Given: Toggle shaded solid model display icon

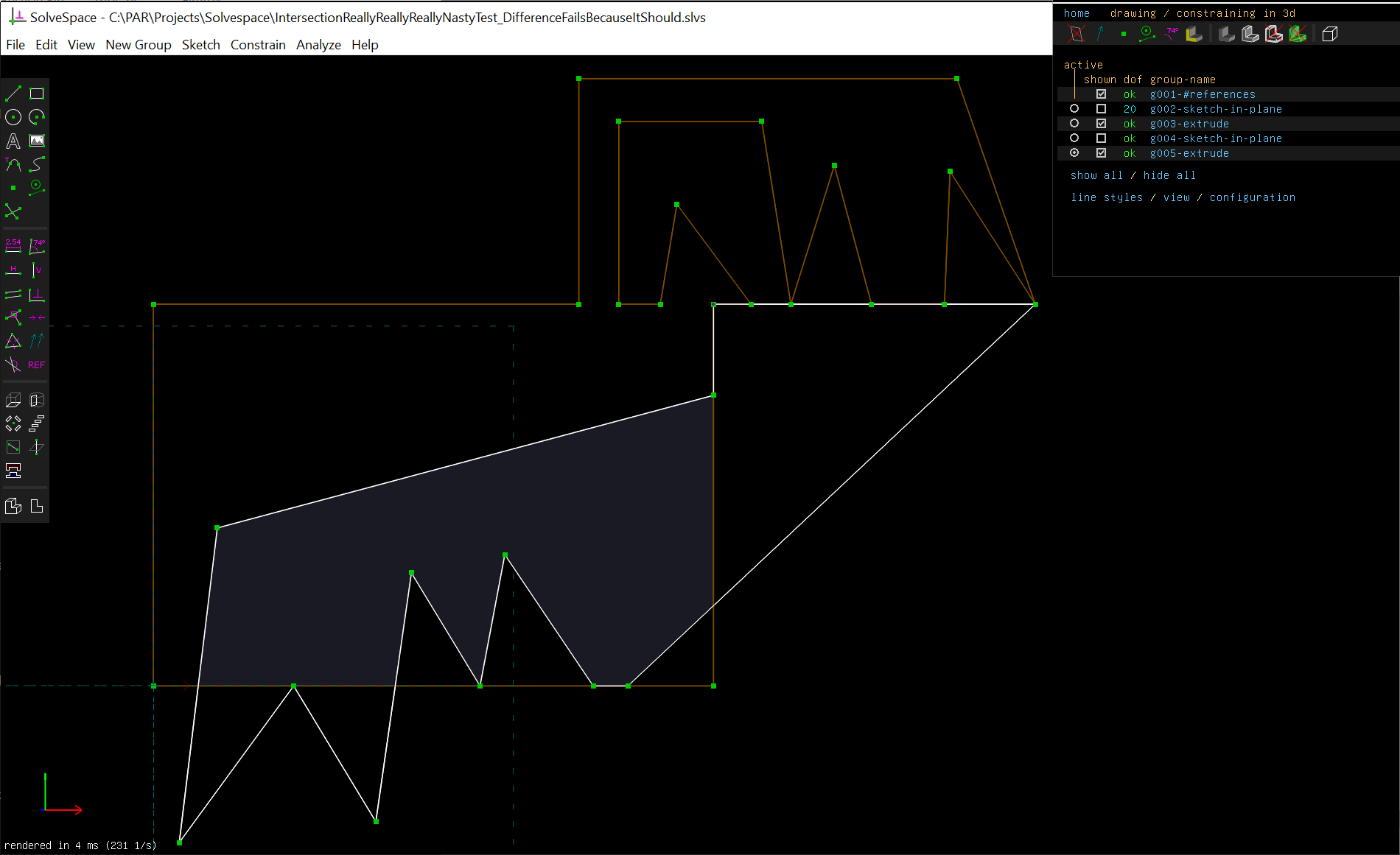Looking at the screenshot, I should [x=1226, y=34].
